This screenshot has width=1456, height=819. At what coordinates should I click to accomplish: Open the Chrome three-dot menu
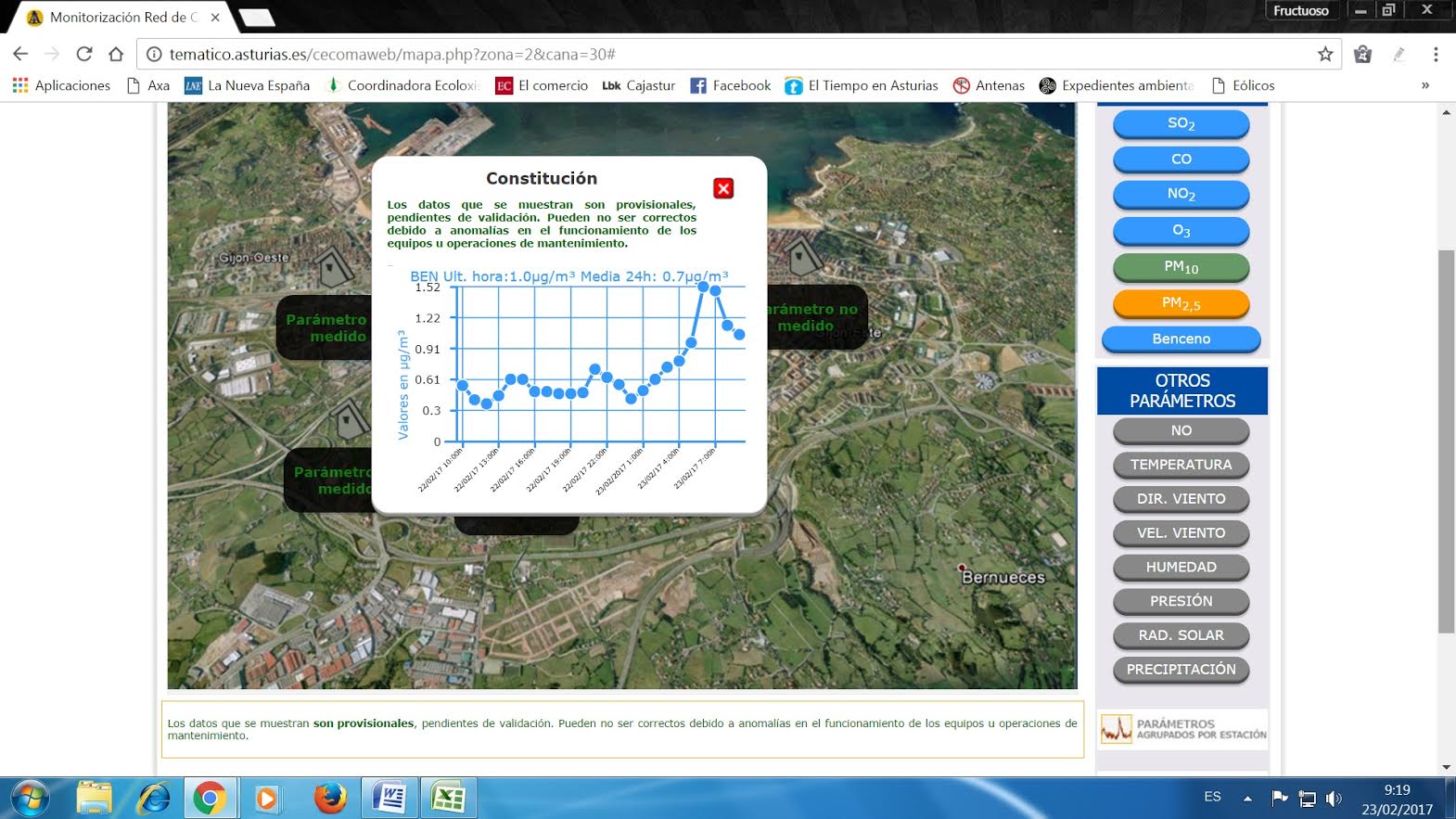(x=1435, y=54)
